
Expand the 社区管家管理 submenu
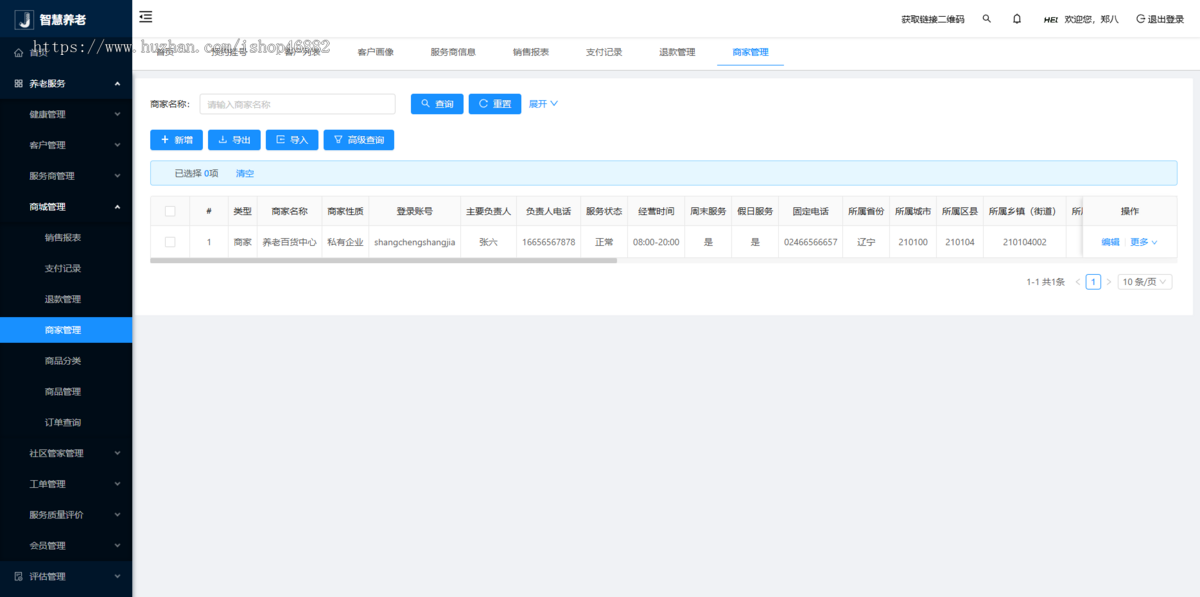pos(66,453)
